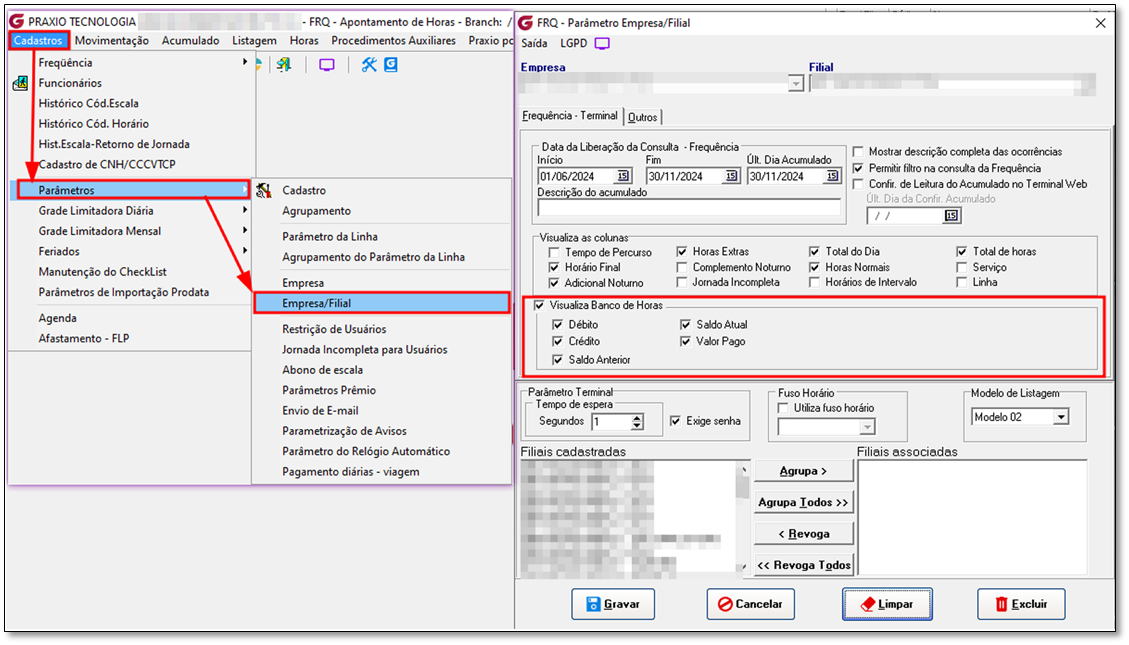Image resolution: width=1129 pixels, height=645 pixels.
Task: Toggle Saldo Anterior checkbox
Action: point(557,359)
